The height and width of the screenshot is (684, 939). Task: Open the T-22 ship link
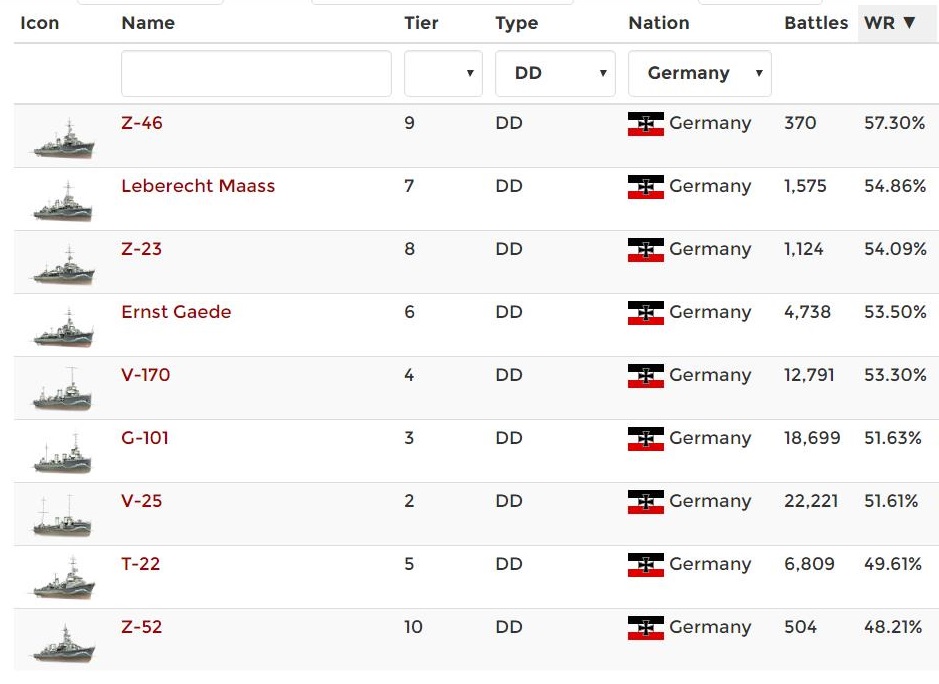click(140, 564)
